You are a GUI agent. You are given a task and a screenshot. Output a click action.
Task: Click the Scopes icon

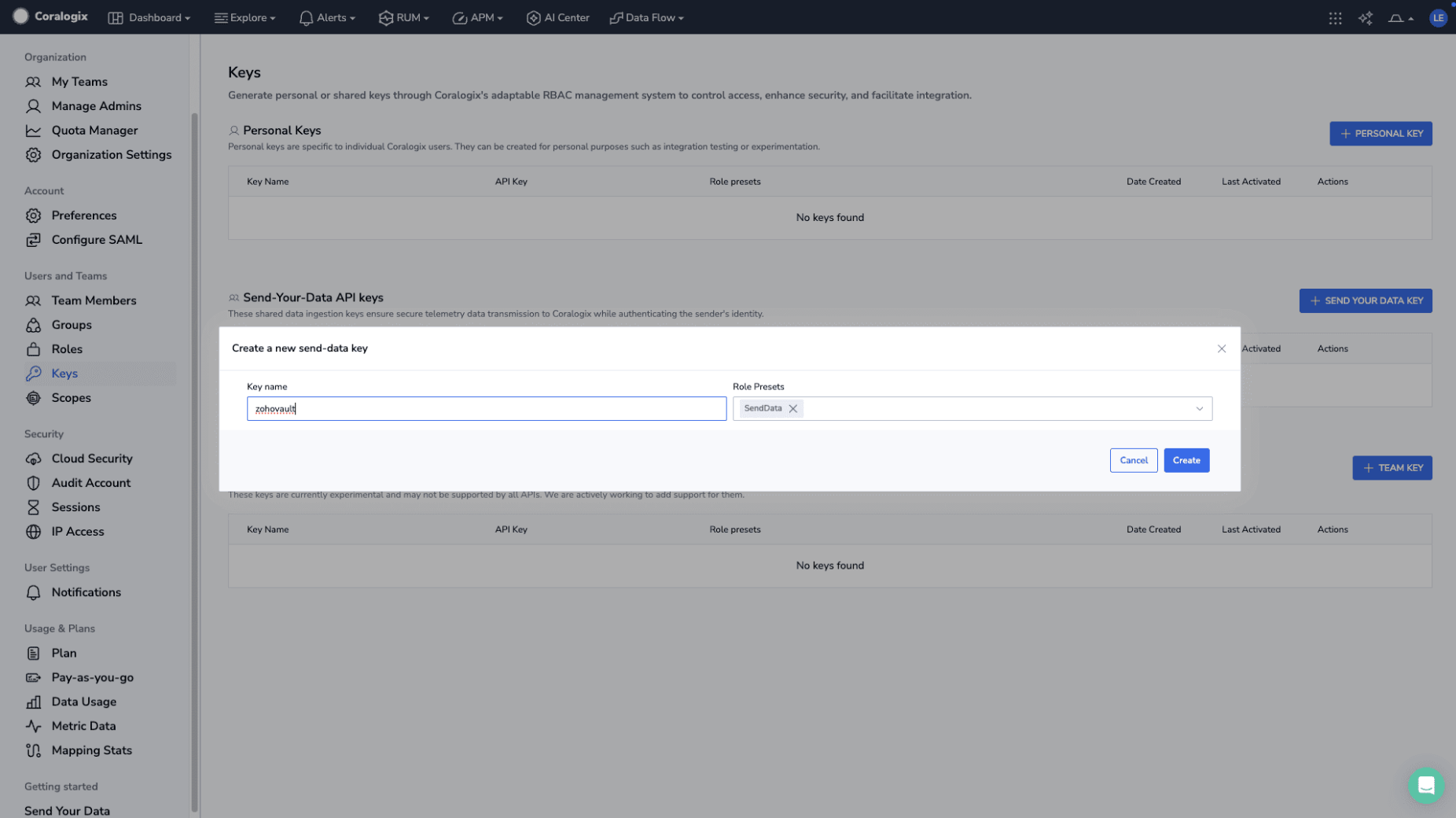pos(33,398)
